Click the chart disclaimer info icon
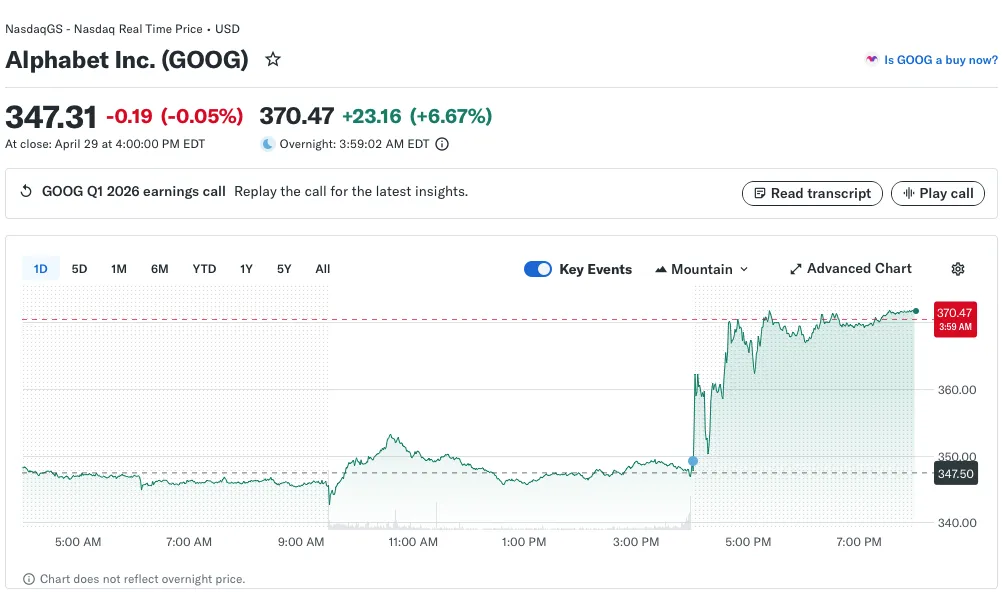This screenshot has height=593, width=1002. (x=29, y=579)
